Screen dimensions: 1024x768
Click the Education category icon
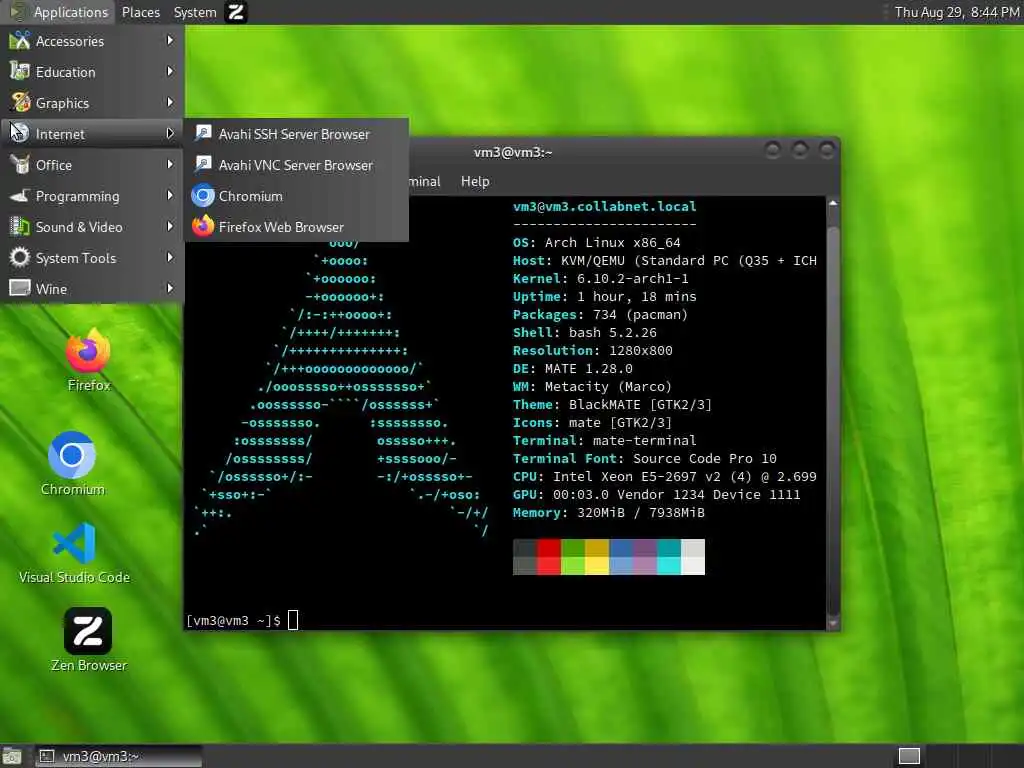pyautogui.click(x=20, y=71)
